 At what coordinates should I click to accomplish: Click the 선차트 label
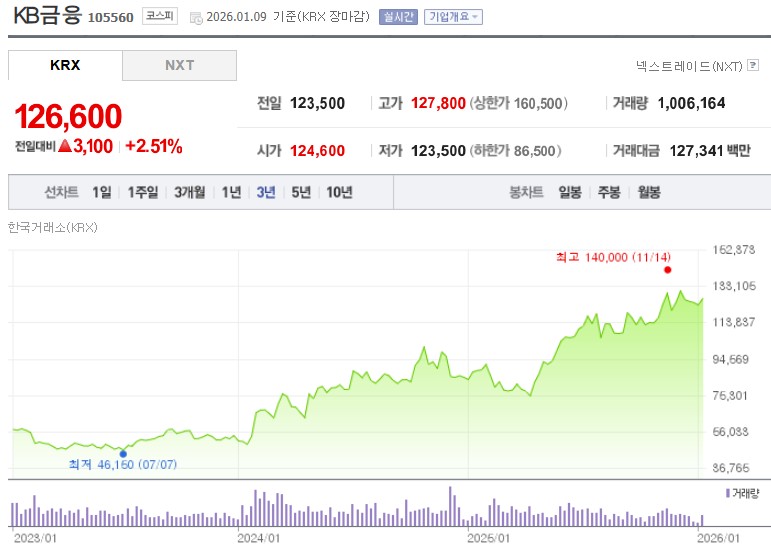(61, 192)
